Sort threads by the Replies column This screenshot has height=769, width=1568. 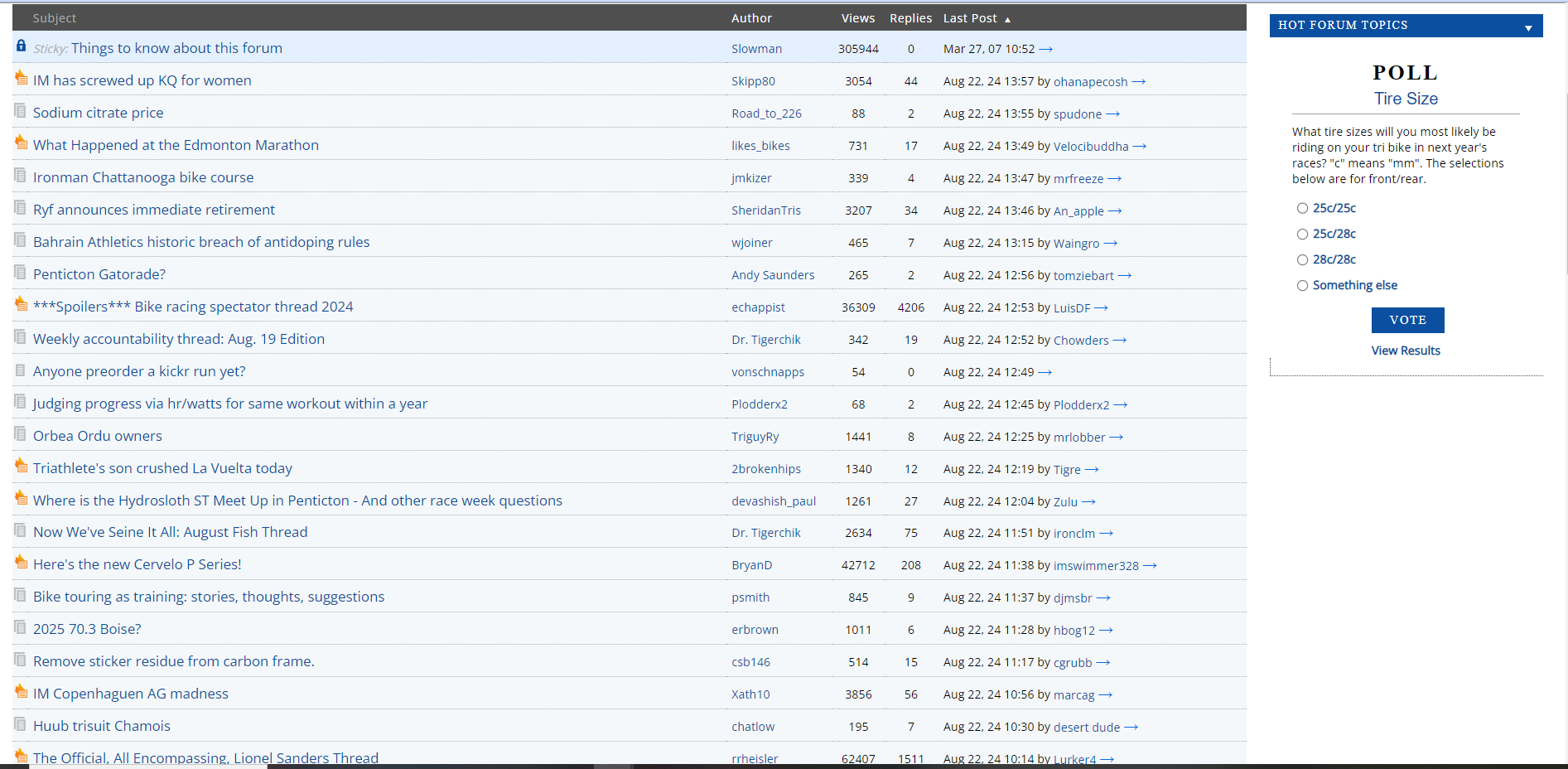click(x=910, y=18)
